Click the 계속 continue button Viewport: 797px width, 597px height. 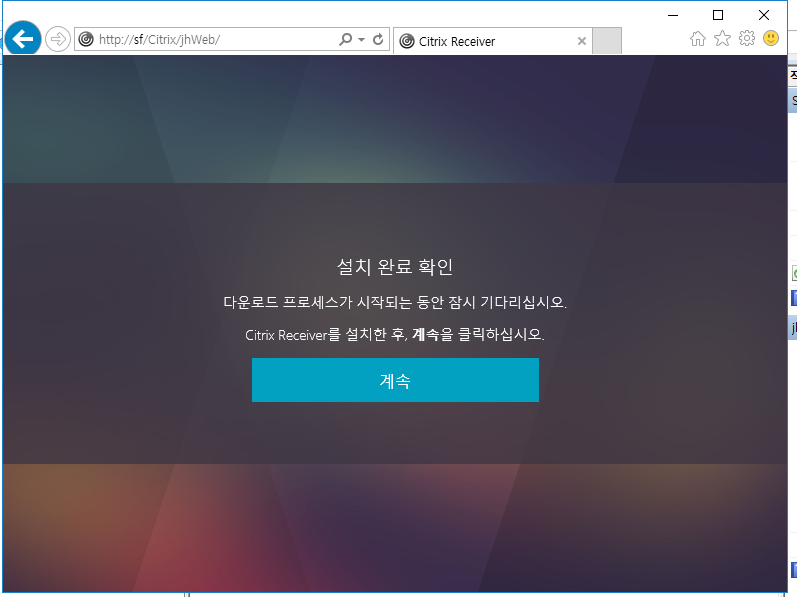tap(395, 380)
